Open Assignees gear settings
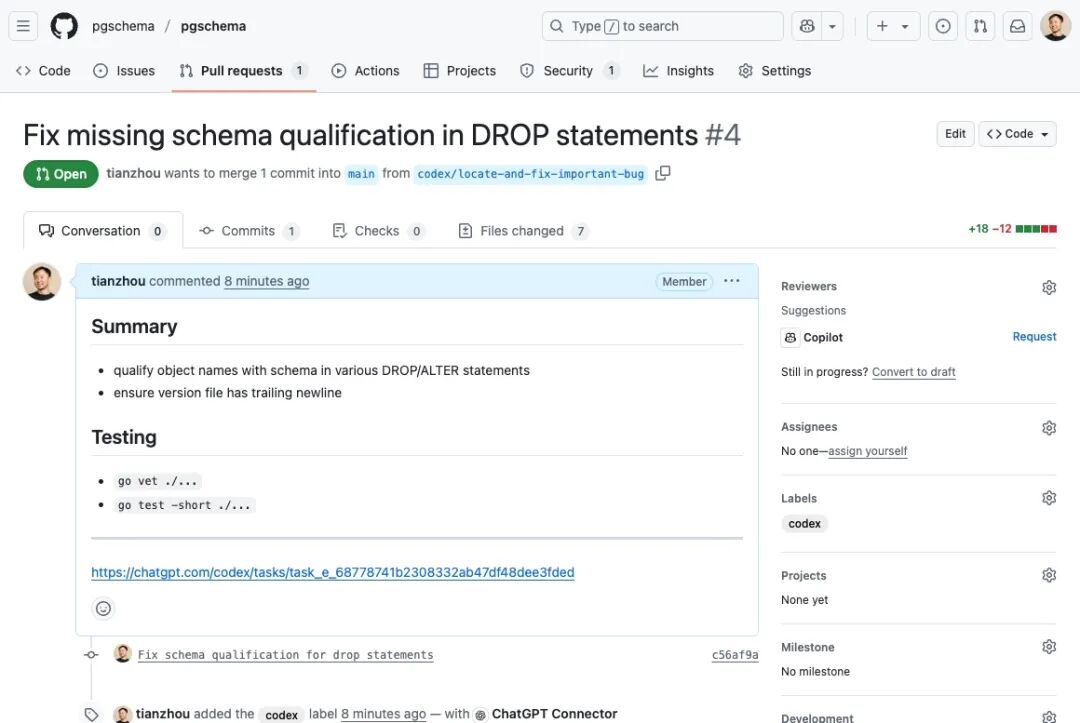Viewport: 1080px width, 723px height. [x=1048, y=428]
